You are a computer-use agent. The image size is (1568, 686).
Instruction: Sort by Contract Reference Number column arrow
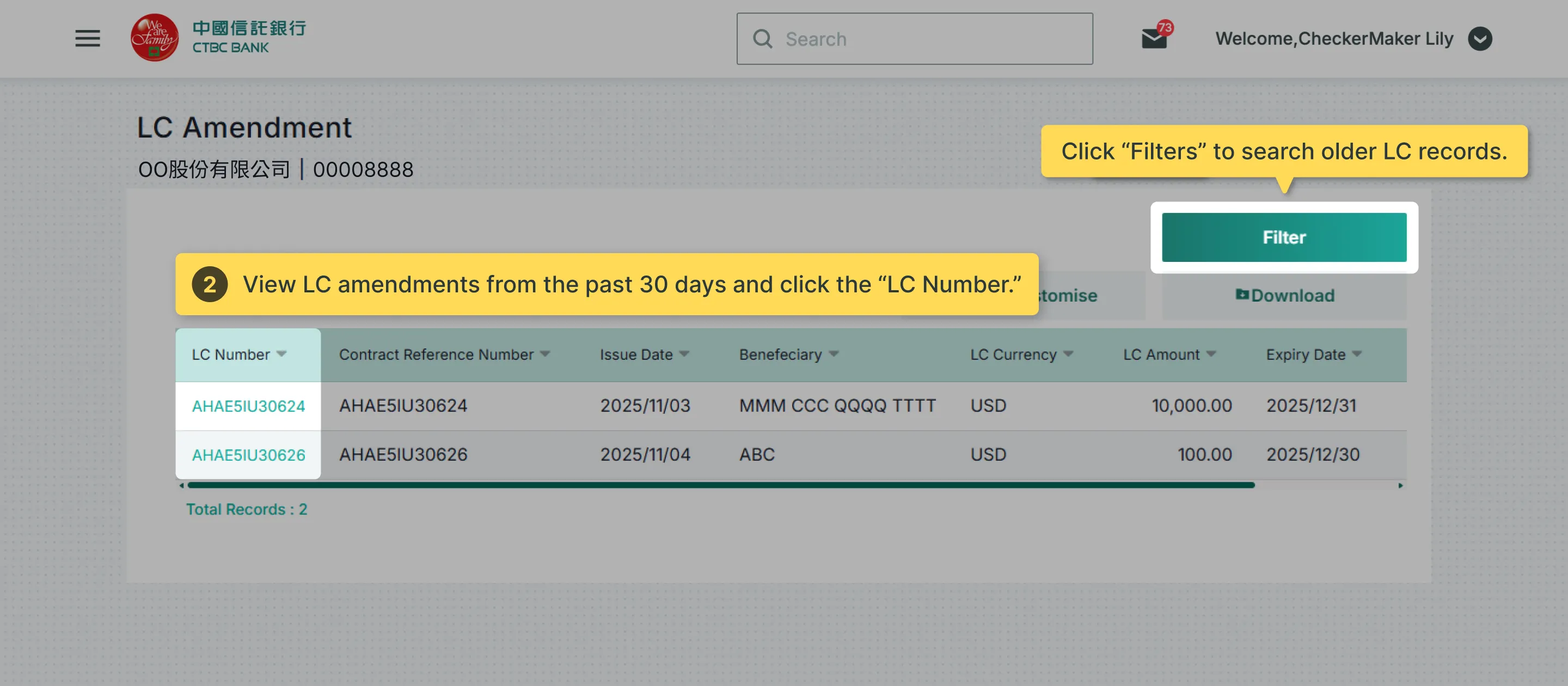(x=545, y=354)
